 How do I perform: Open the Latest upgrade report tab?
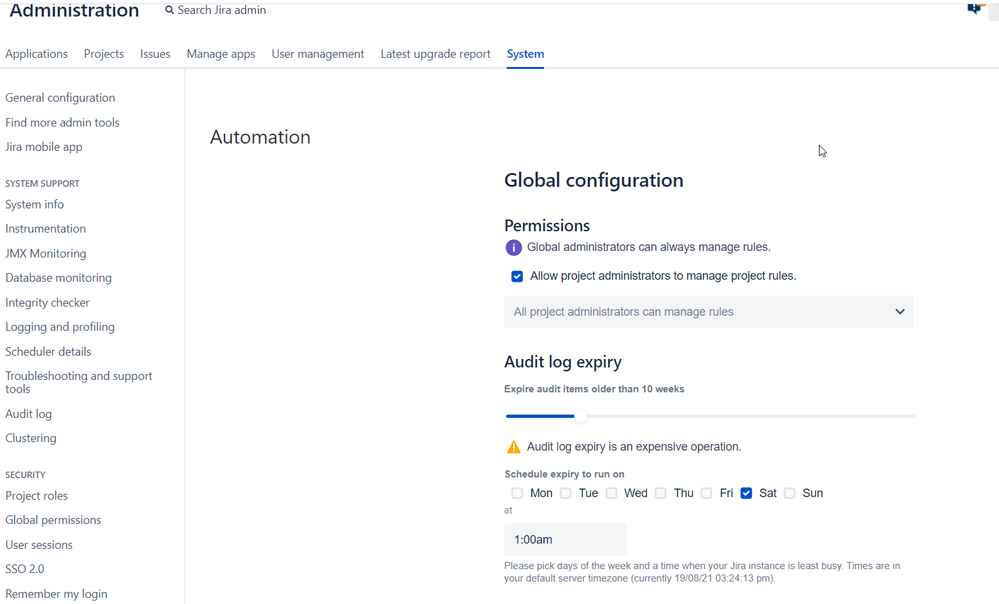[436, 54]
